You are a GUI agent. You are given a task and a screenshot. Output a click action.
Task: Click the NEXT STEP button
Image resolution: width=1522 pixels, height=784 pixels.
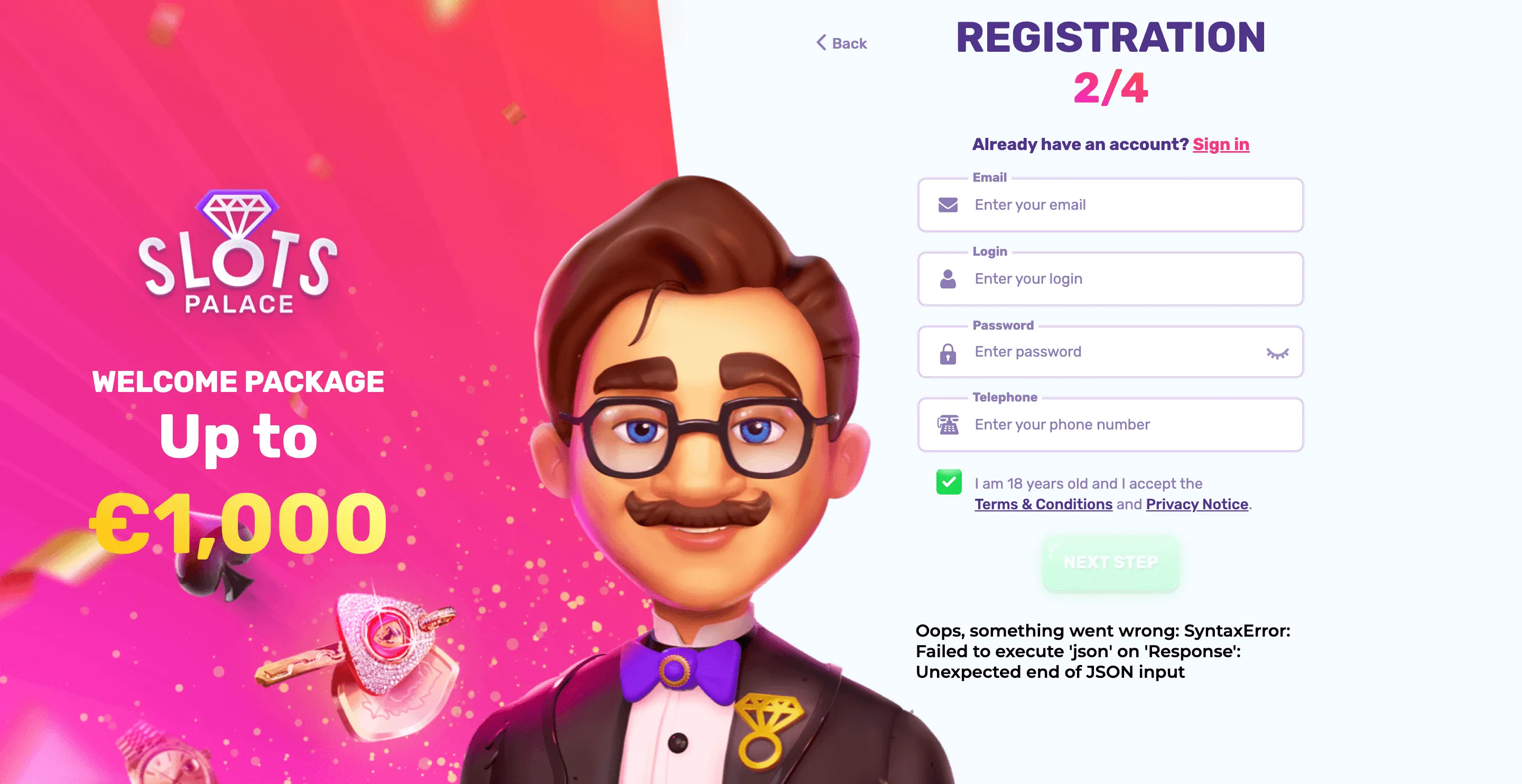(x=1111, y=562)
